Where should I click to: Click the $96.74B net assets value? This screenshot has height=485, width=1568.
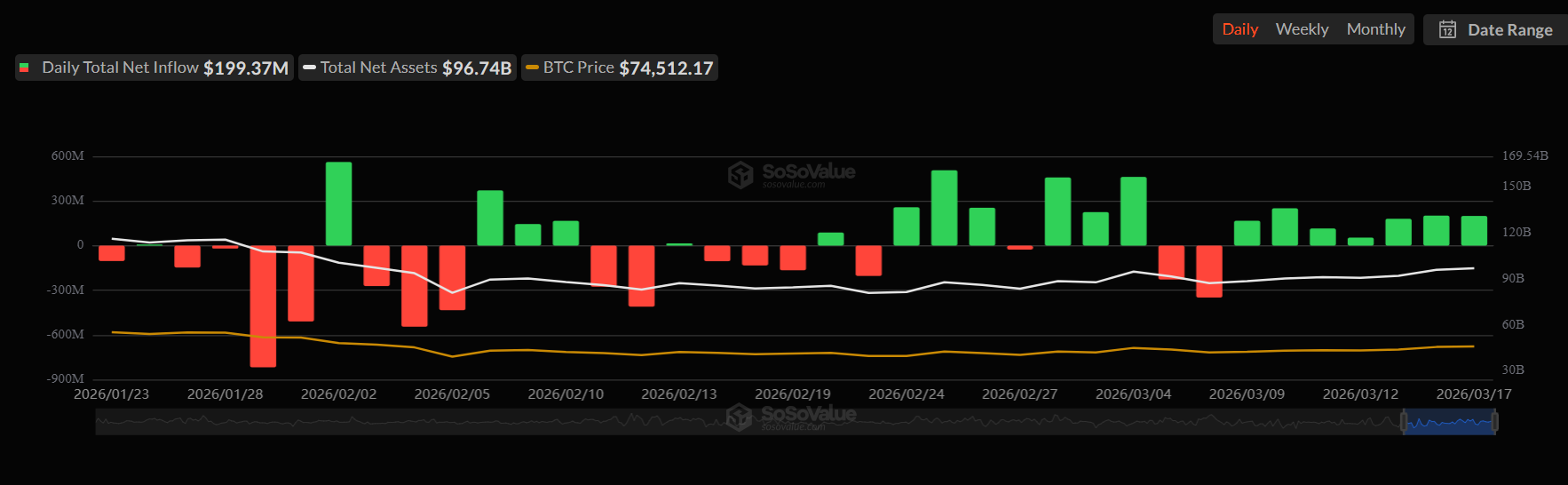[477, 68]
